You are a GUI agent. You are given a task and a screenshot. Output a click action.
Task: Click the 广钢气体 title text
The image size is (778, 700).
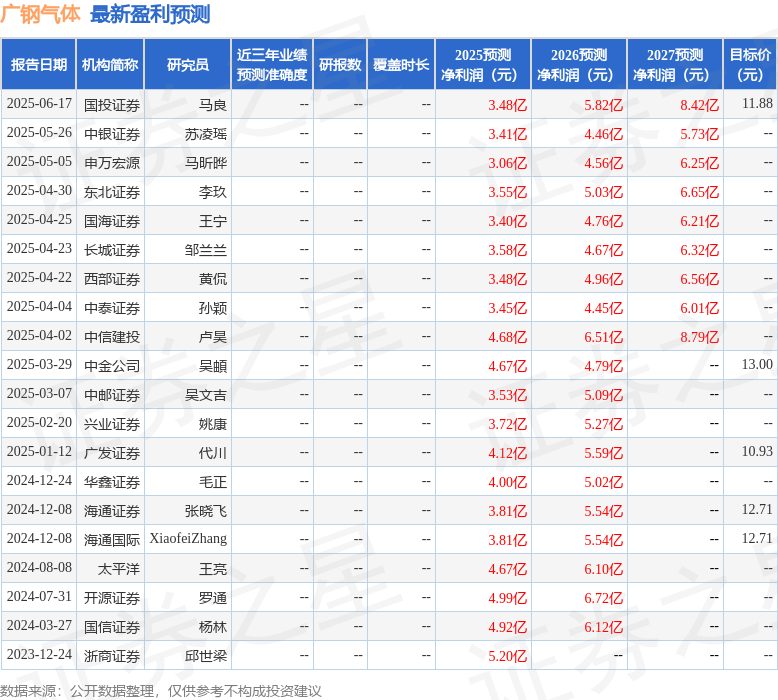point(40,14)
